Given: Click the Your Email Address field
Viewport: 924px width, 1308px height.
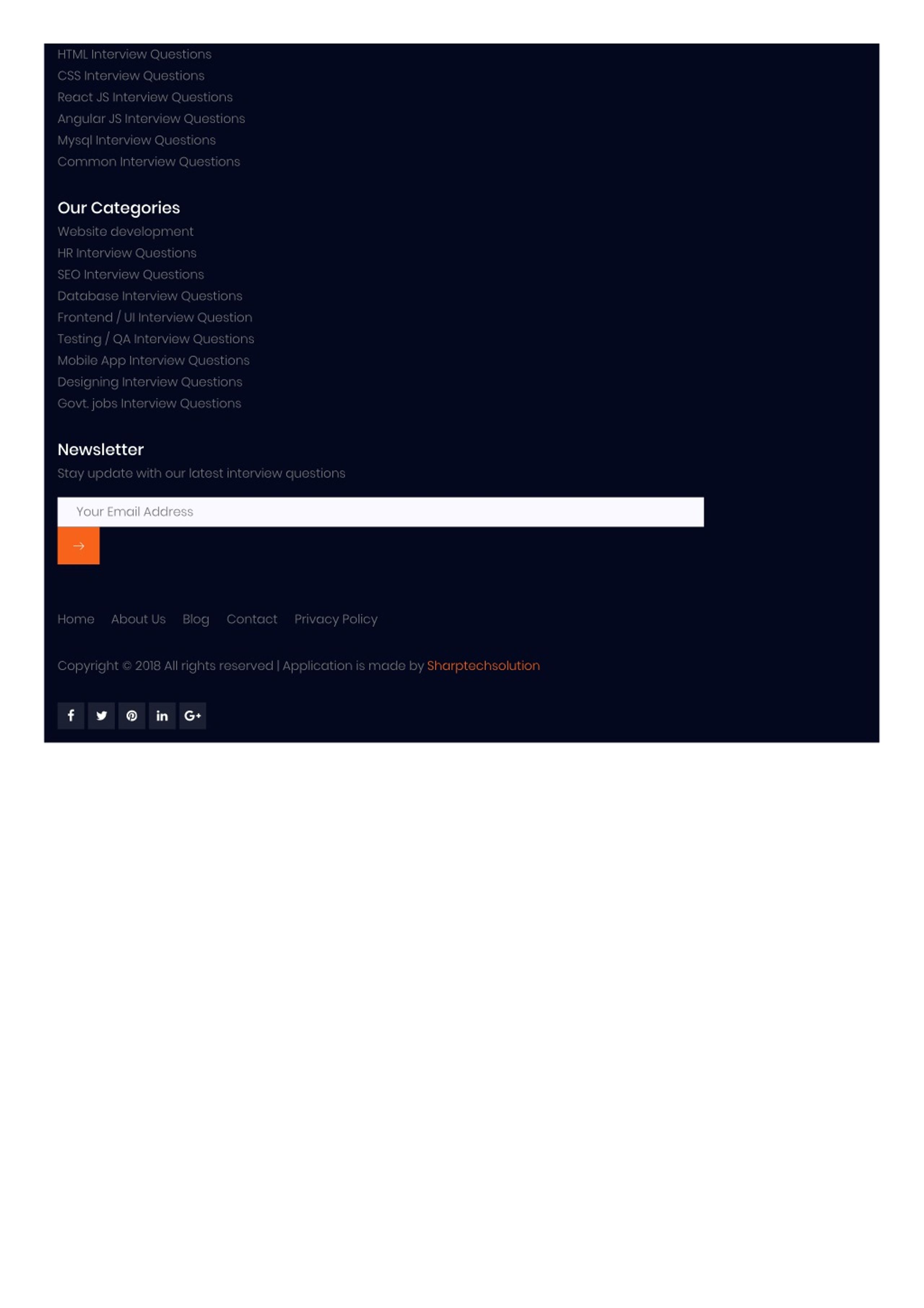Looking at the screenshot, I should (x=380, y=512).
